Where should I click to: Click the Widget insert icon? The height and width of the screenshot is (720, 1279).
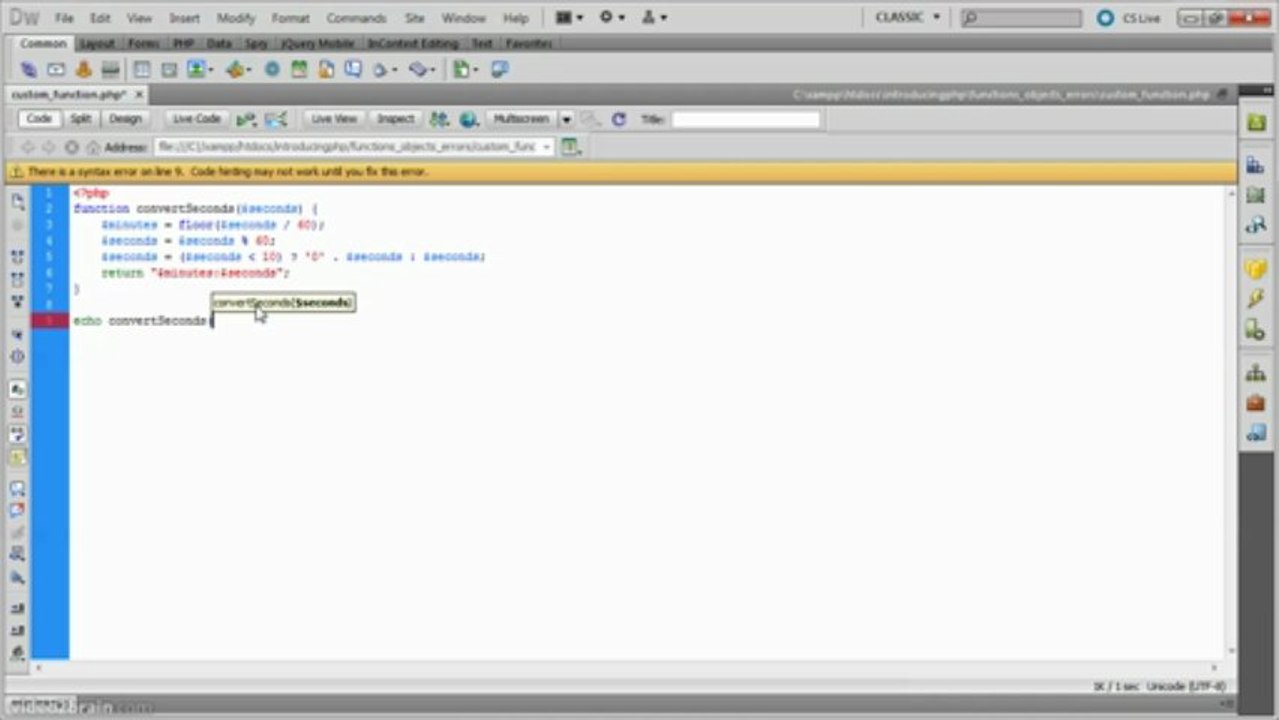click(272, 69)
